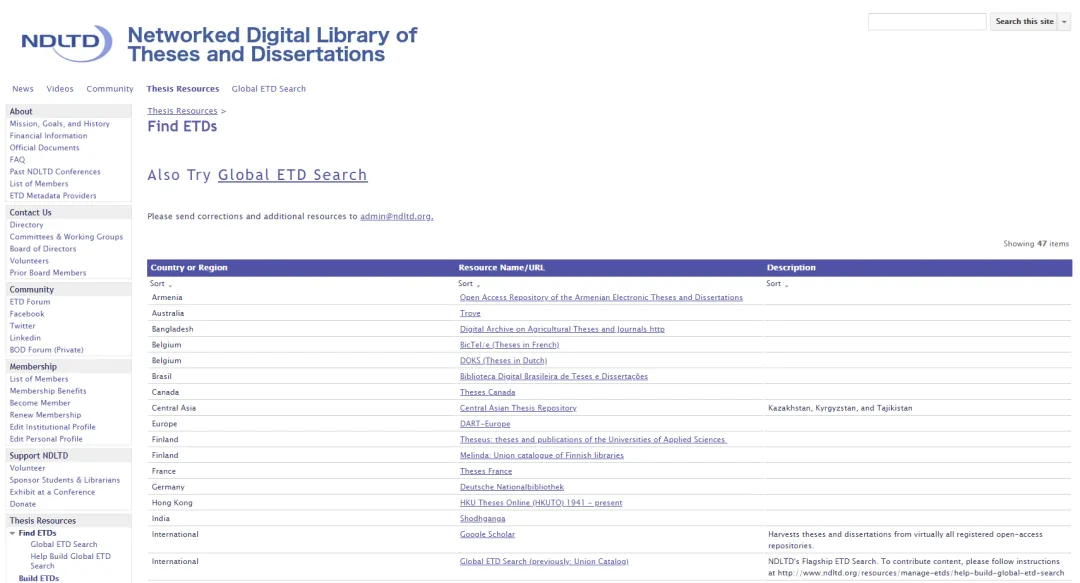The height and width of the screenshot is (583, 1080).
Task: Click the Search this site button
Action: pyautogui.click(x=1024, y=22)
